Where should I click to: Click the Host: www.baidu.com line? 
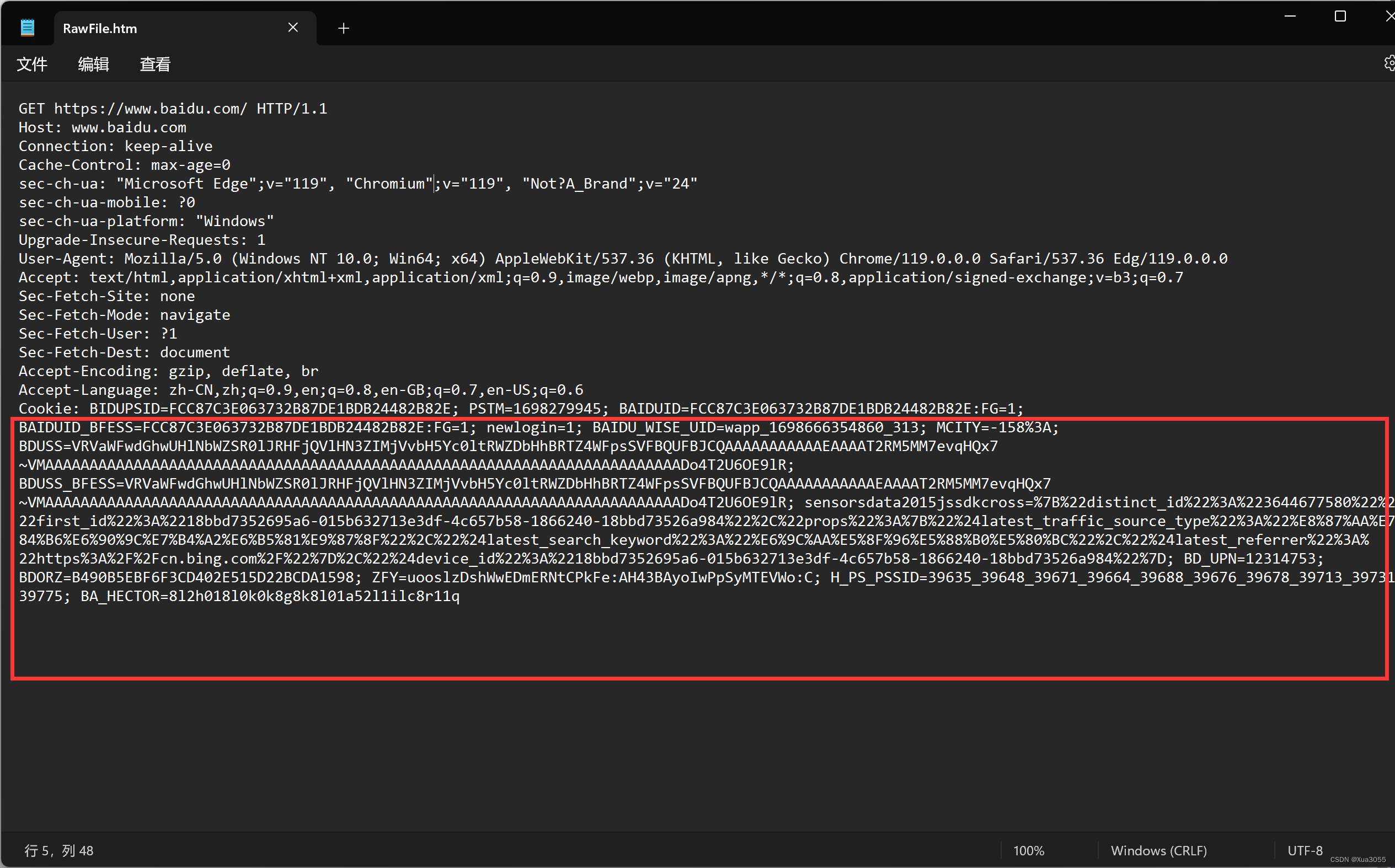[102, 127]
